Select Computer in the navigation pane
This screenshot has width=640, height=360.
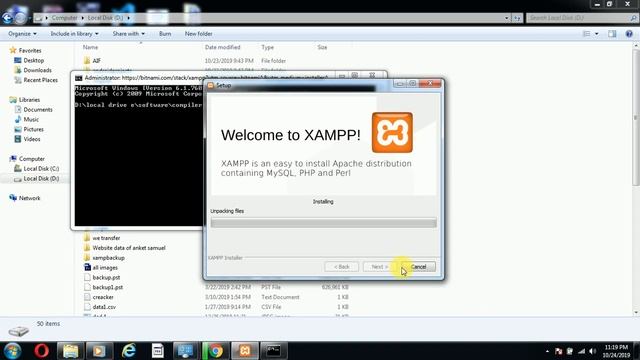(31, 159)
